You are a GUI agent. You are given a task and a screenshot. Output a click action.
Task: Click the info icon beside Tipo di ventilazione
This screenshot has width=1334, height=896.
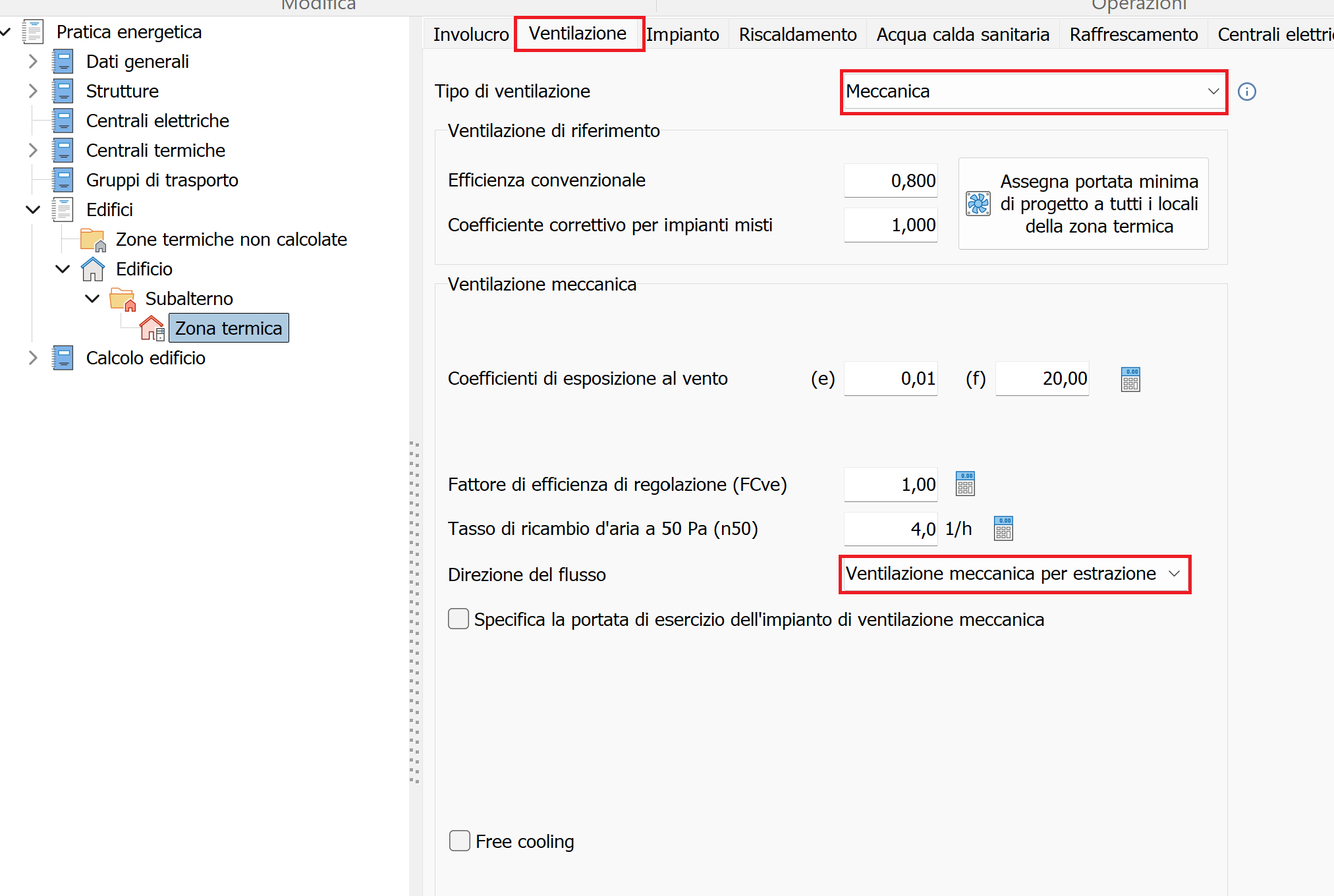pos(1246,92)
